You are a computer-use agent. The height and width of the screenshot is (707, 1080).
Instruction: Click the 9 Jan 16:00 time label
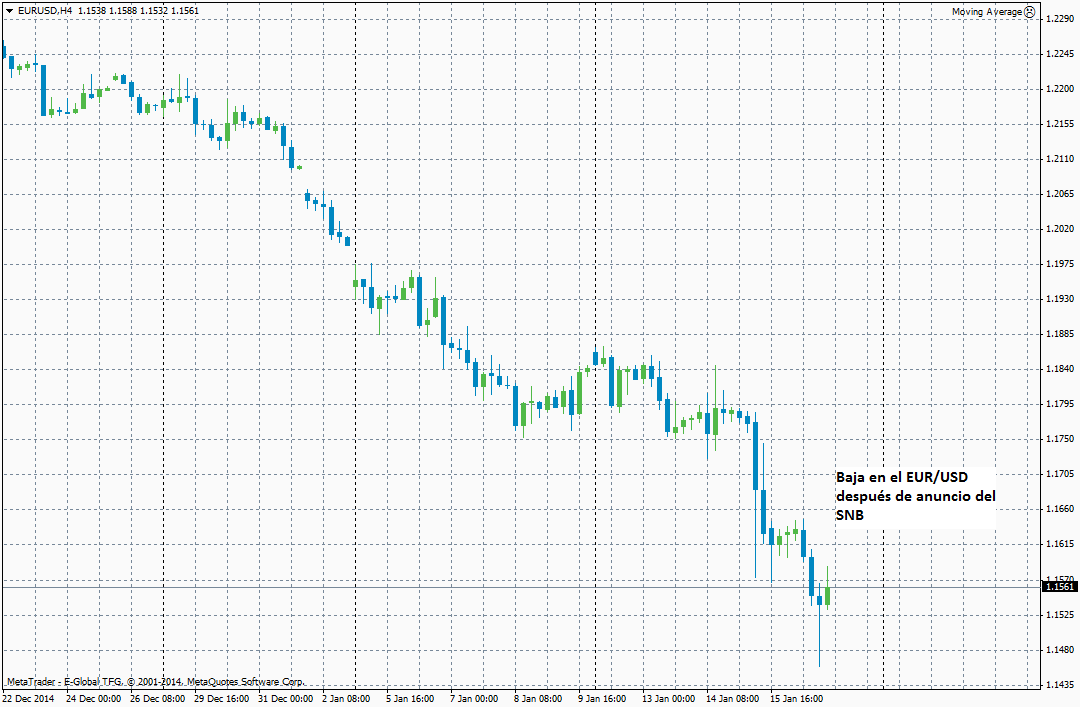tap(603, 699)
